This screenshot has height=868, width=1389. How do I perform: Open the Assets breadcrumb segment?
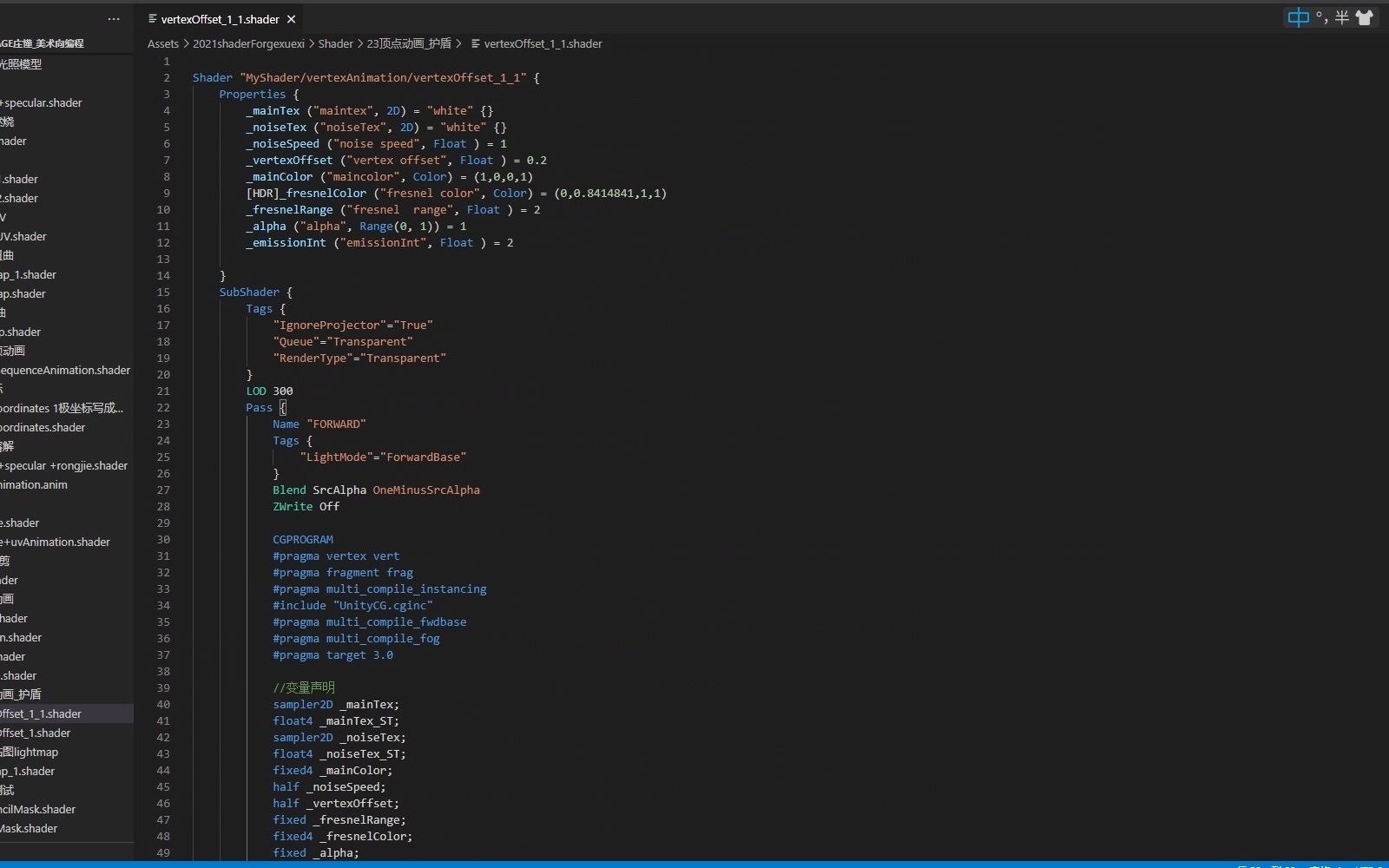(x=163, y=43)
